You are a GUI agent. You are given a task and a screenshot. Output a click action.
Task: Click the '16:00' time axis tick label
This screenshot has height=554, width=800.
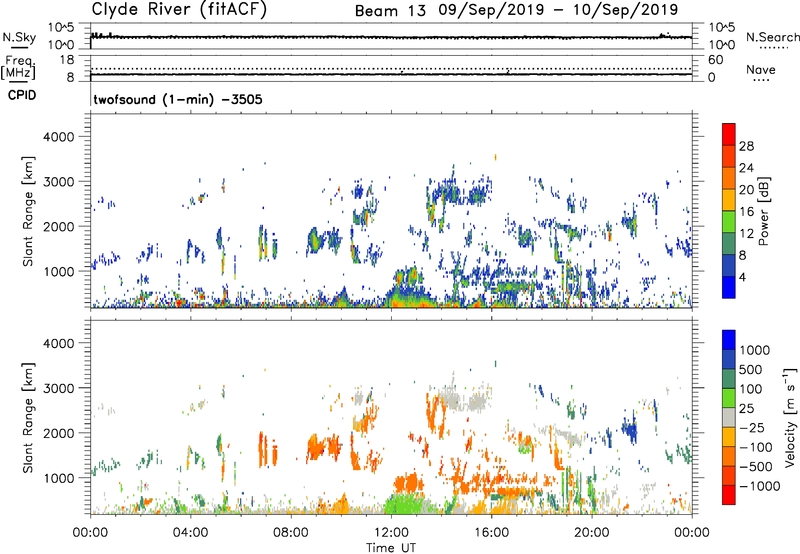coord(491,533)
